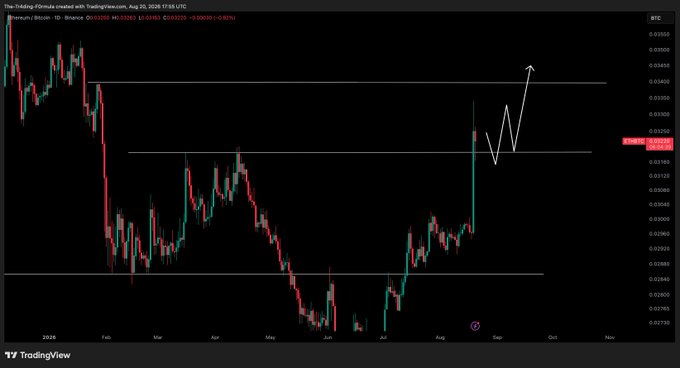This screenshot has height=368, width=680.
Task: Click the 0.03400 price axis label
Action: tap(660, 81)
